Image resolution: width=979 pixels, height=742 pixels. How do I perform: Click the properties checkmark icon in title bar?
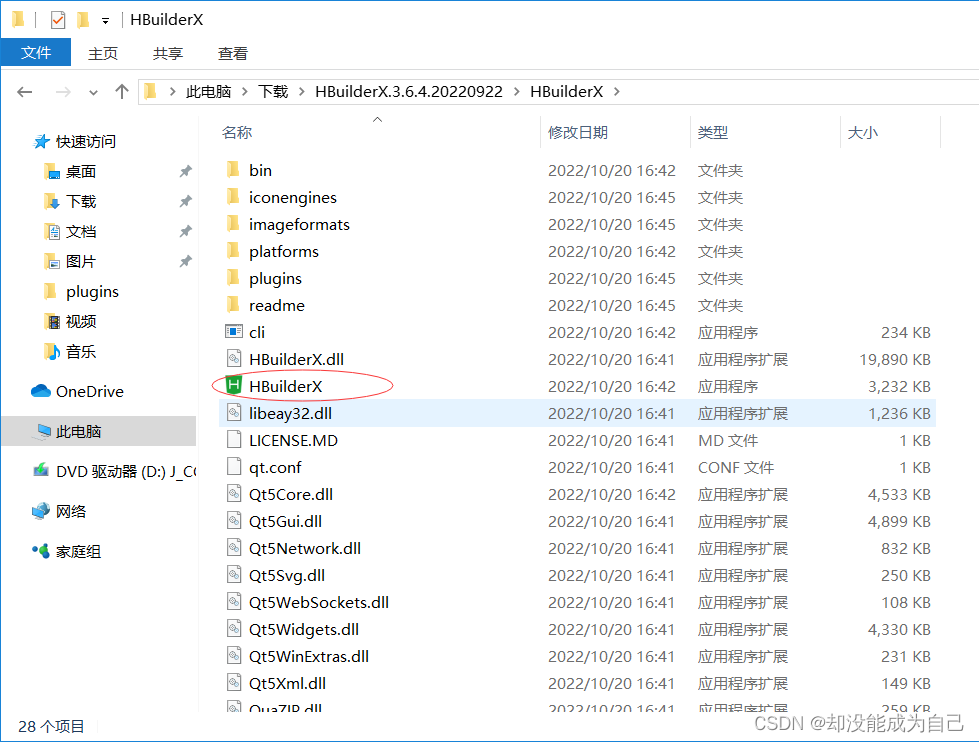[x=57, y=20]
